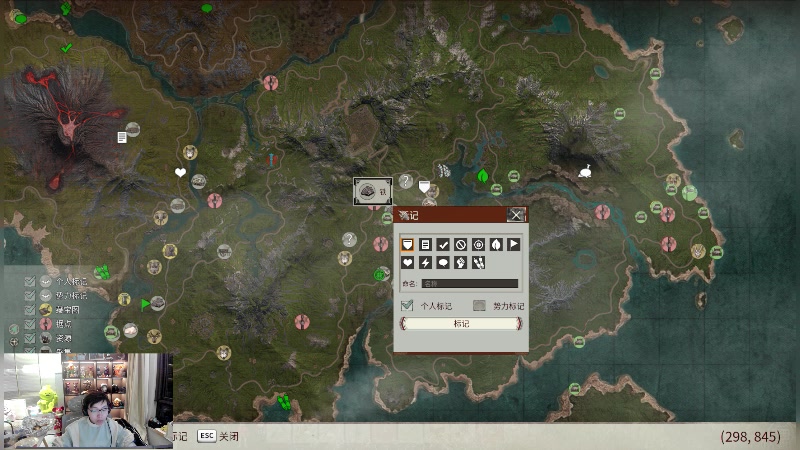This screenshot has height=450, width=800.
Task: Toggle 藏宝图 filter checkbox in legend
Action: click(30, 310)
